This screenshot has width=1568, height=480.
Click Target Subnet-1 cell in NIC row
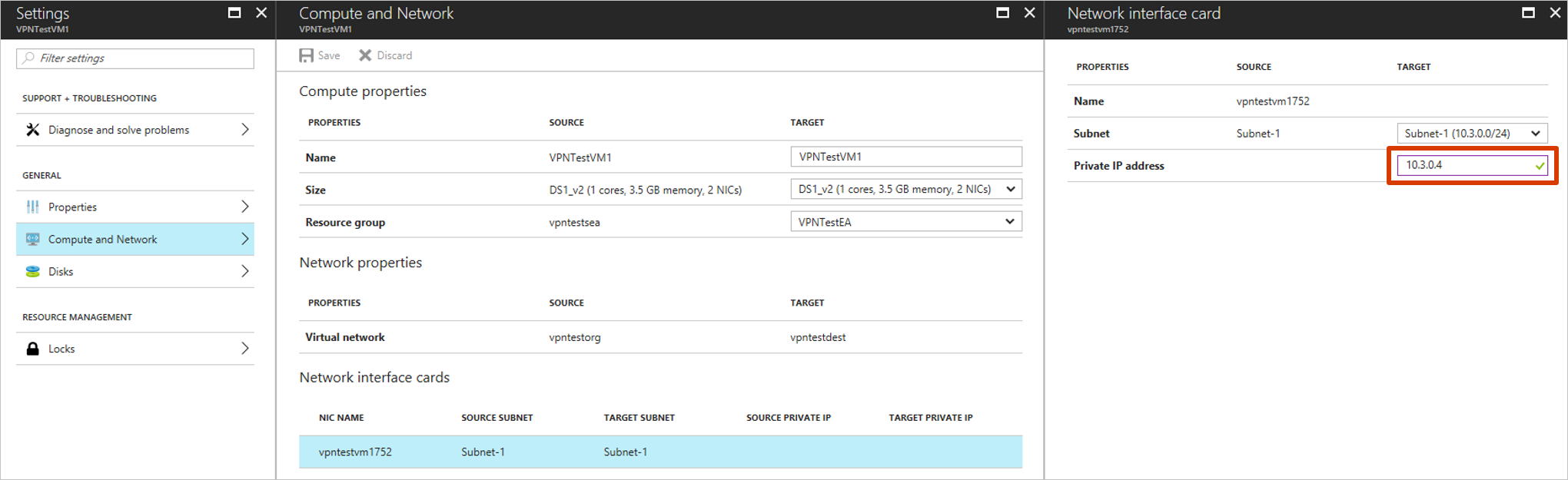click(625, 452)
